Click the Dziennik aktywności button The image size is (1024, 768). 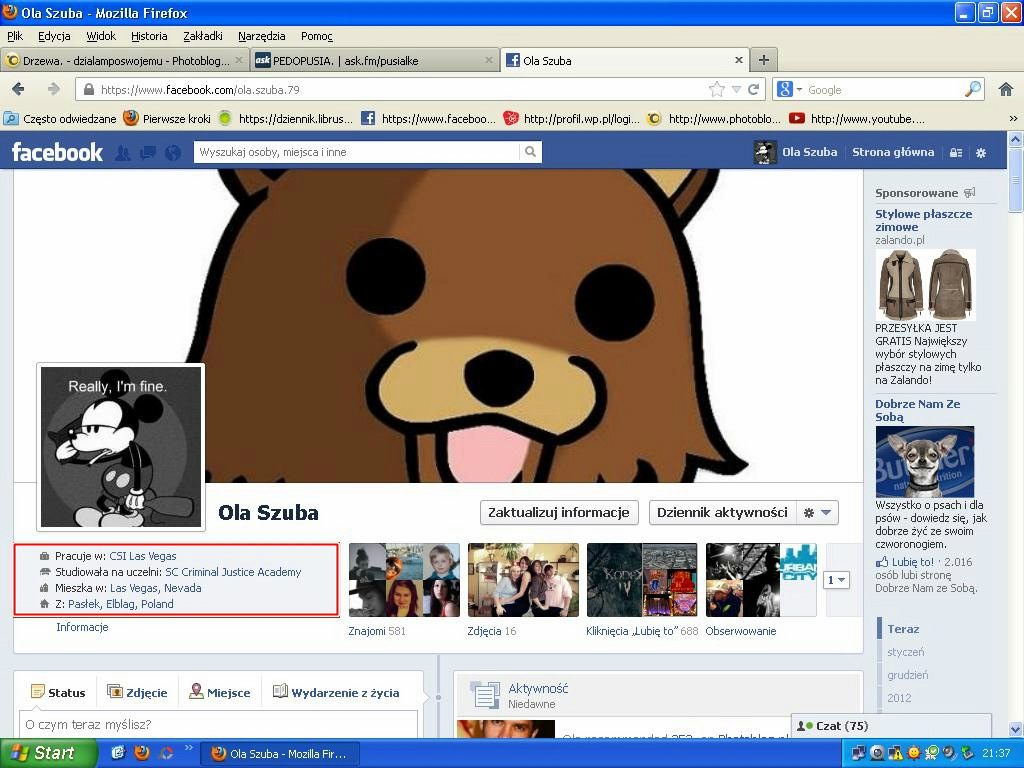coord(722,513)
